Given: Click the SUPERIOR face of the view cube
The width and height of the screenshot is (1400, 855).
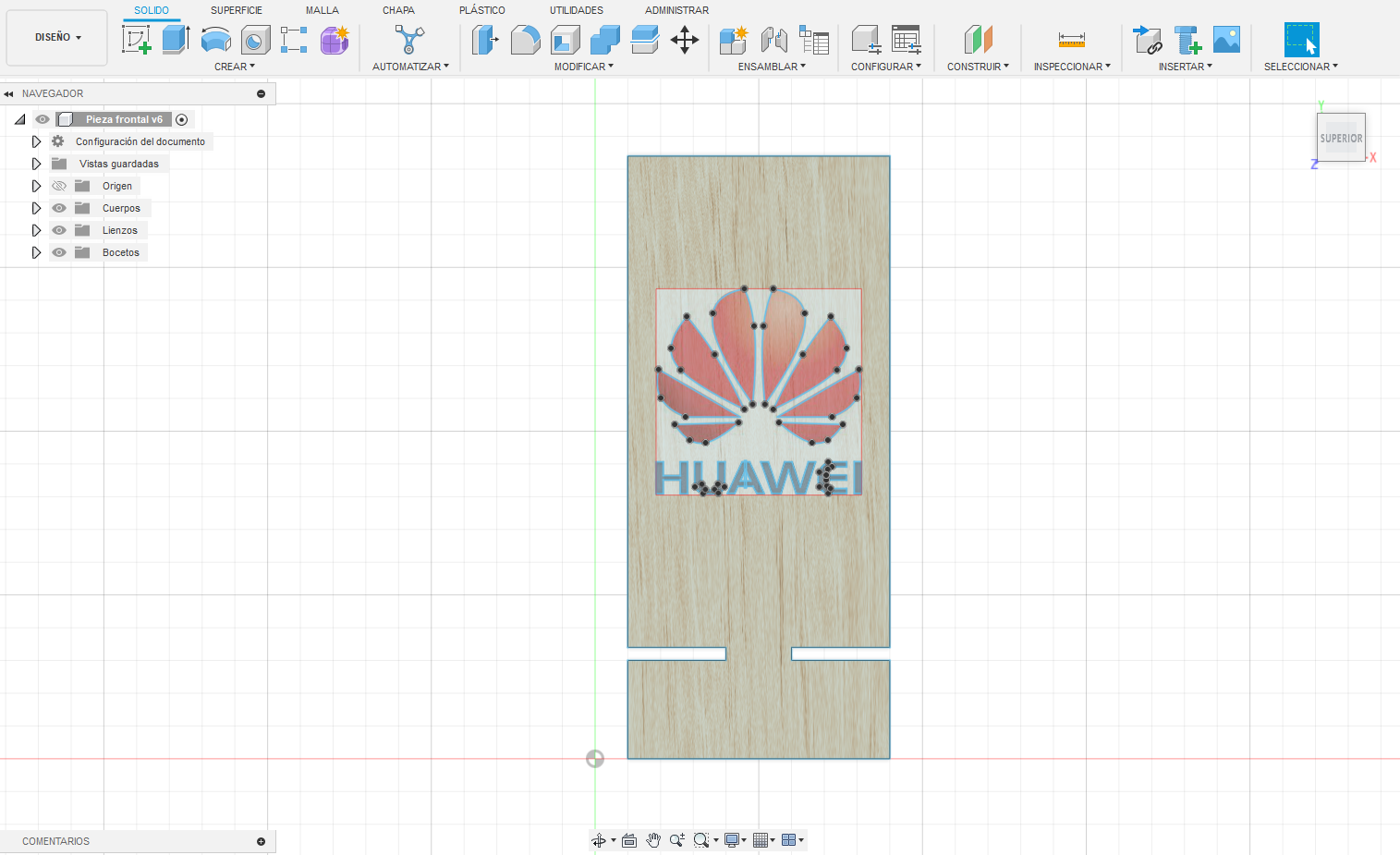Looking at the screenshot, I should click(x=1341, y=138).
